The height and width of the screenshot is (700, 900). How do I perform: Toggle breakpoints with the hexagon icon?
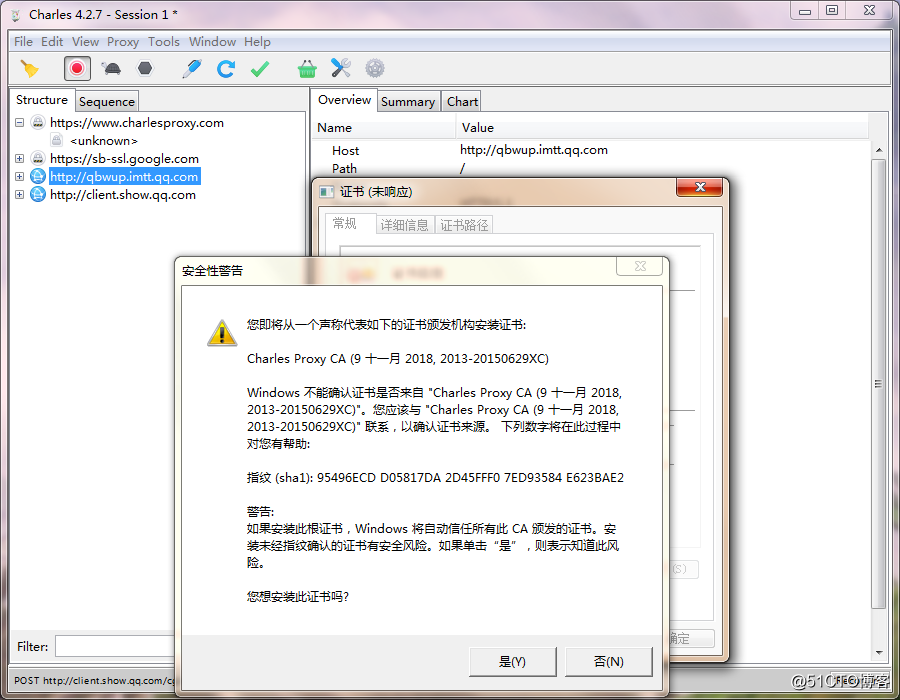click(x=145, y=69)
